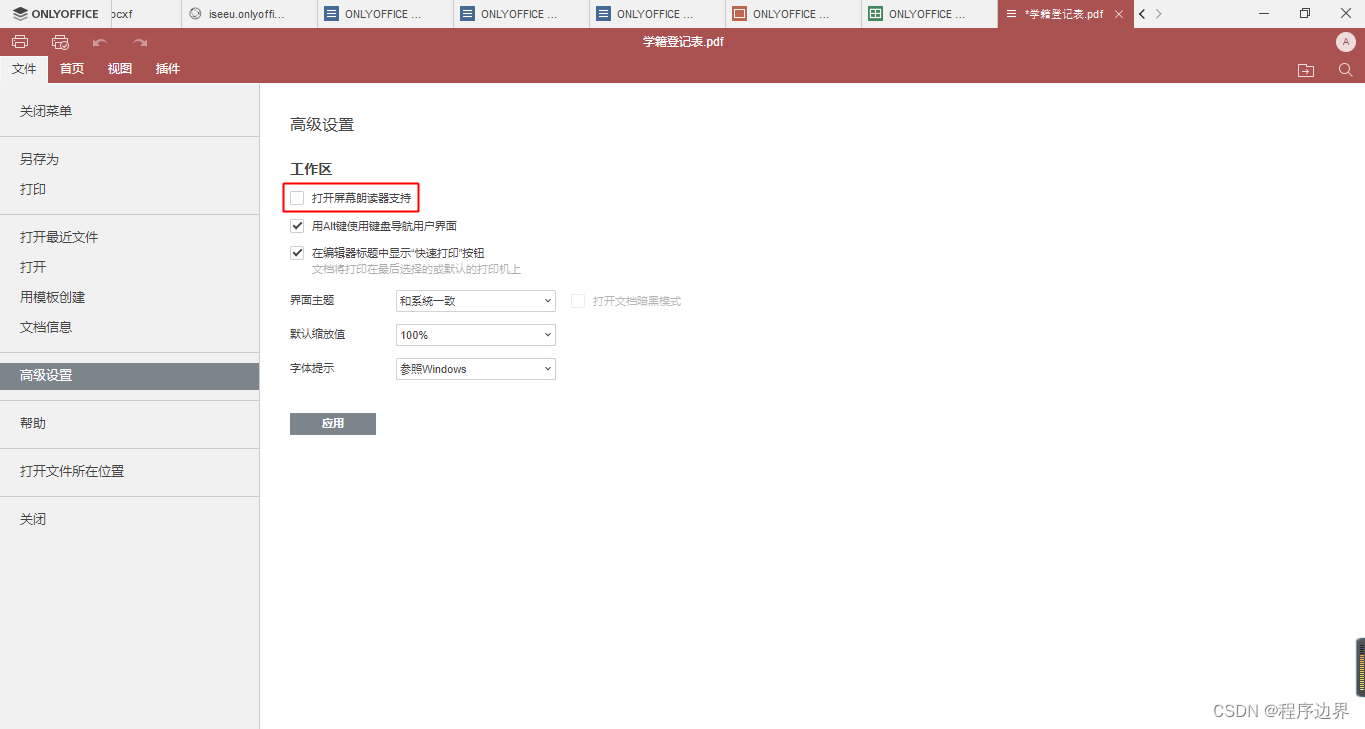The width and height of the screenshot is (1365, 729).
Task: Choose 打印 from the file menu
Action: [130, 189]
